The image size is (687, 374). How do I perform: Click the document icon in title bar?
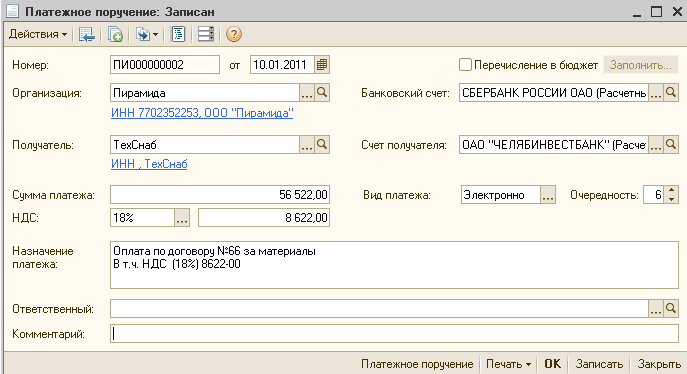point(12,11)
